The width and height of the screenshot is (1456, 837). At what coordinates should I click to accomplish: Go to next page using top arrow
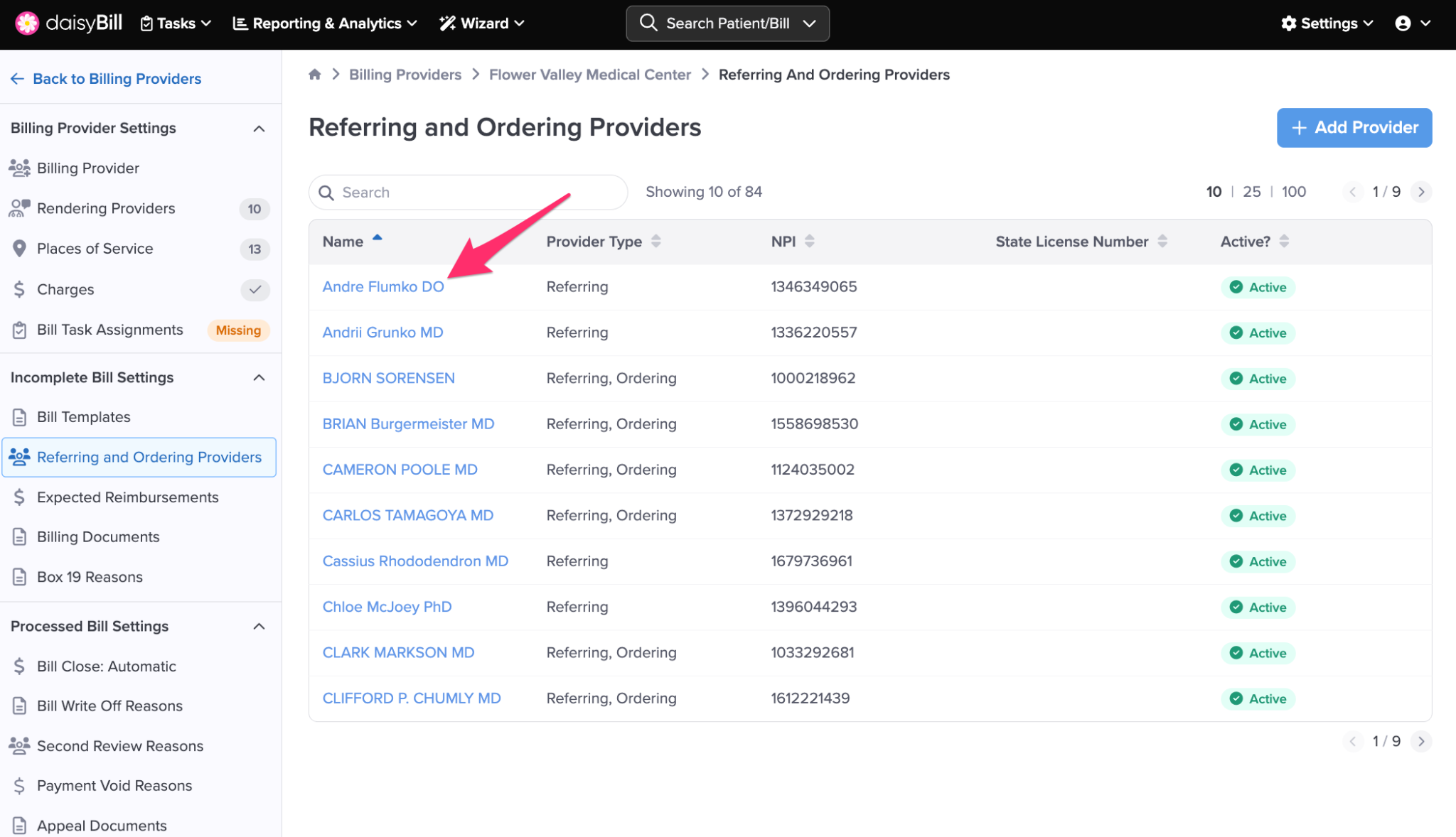tap(1420, 192)
